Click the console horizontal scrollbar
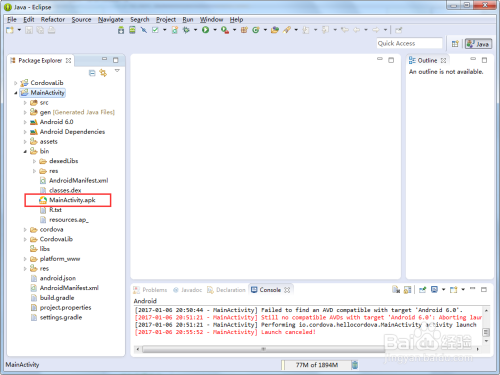This screenshot has width=500, height=375. pos(263,349)
